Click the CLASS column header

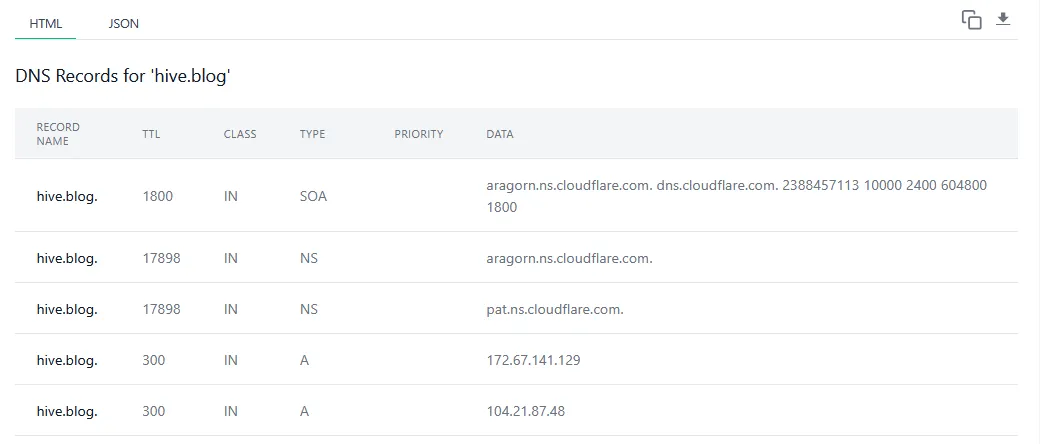click(x=240, y=134)
